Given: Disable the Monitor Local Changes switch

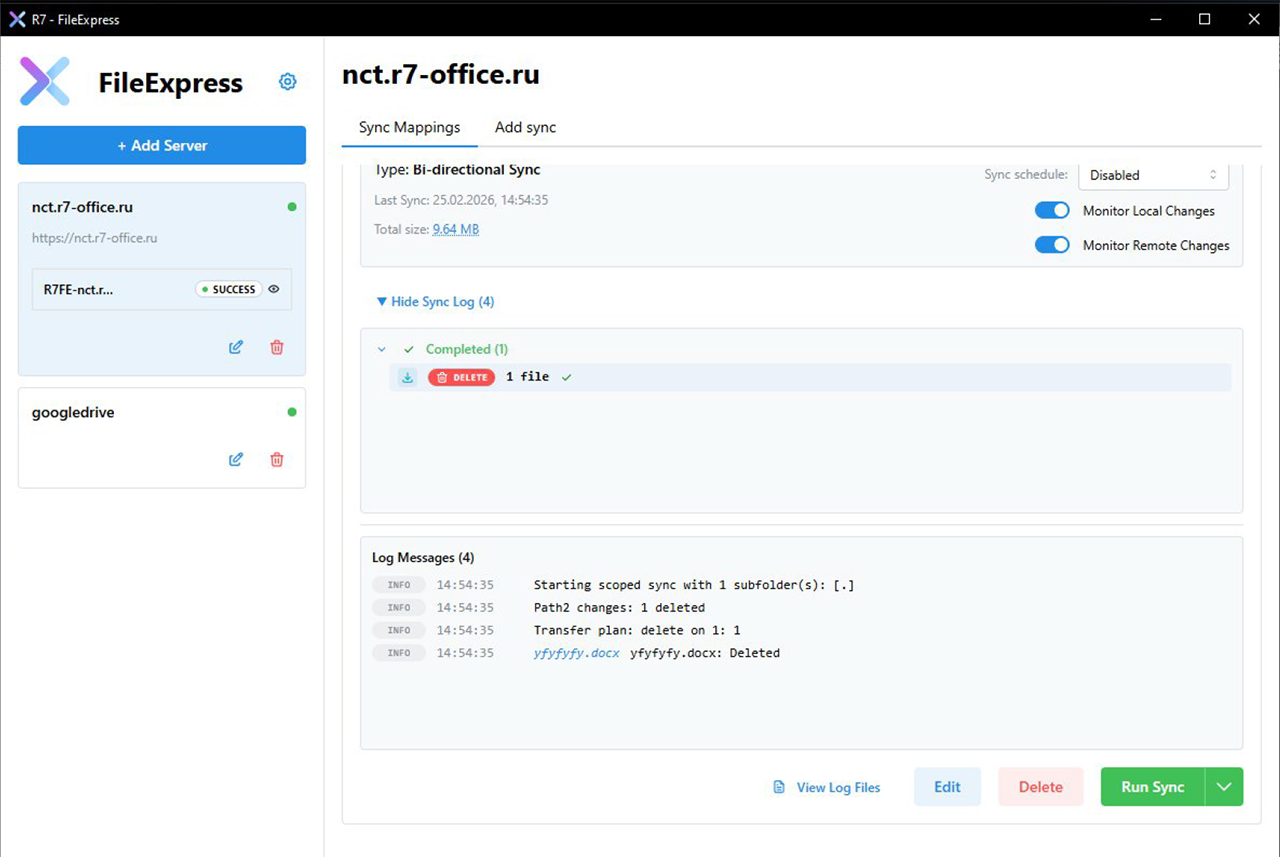Looking at the screenshot, I should coord(1052,211).
